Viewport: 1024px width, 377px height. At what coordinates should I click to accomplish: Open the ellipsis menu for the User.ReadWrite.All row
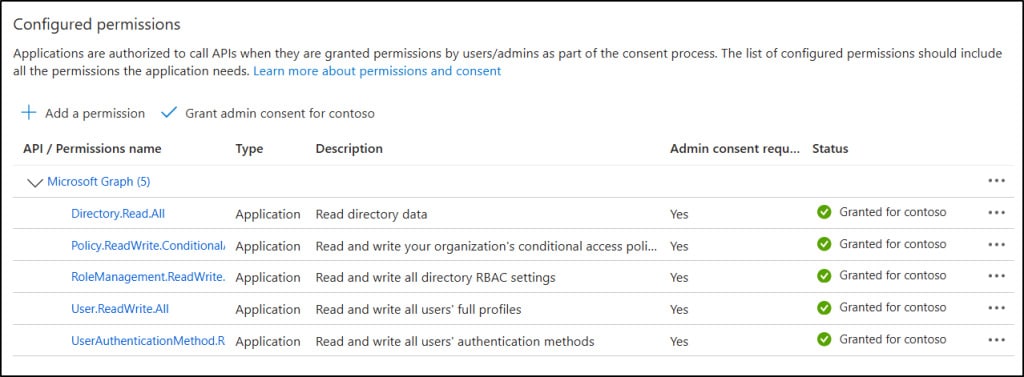[997, 308]
